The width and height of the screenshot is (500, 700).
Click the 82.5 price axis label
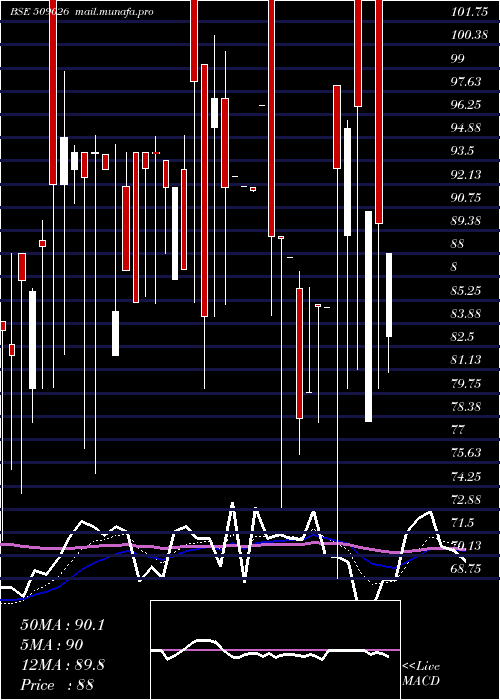click(x=462, y=337)
